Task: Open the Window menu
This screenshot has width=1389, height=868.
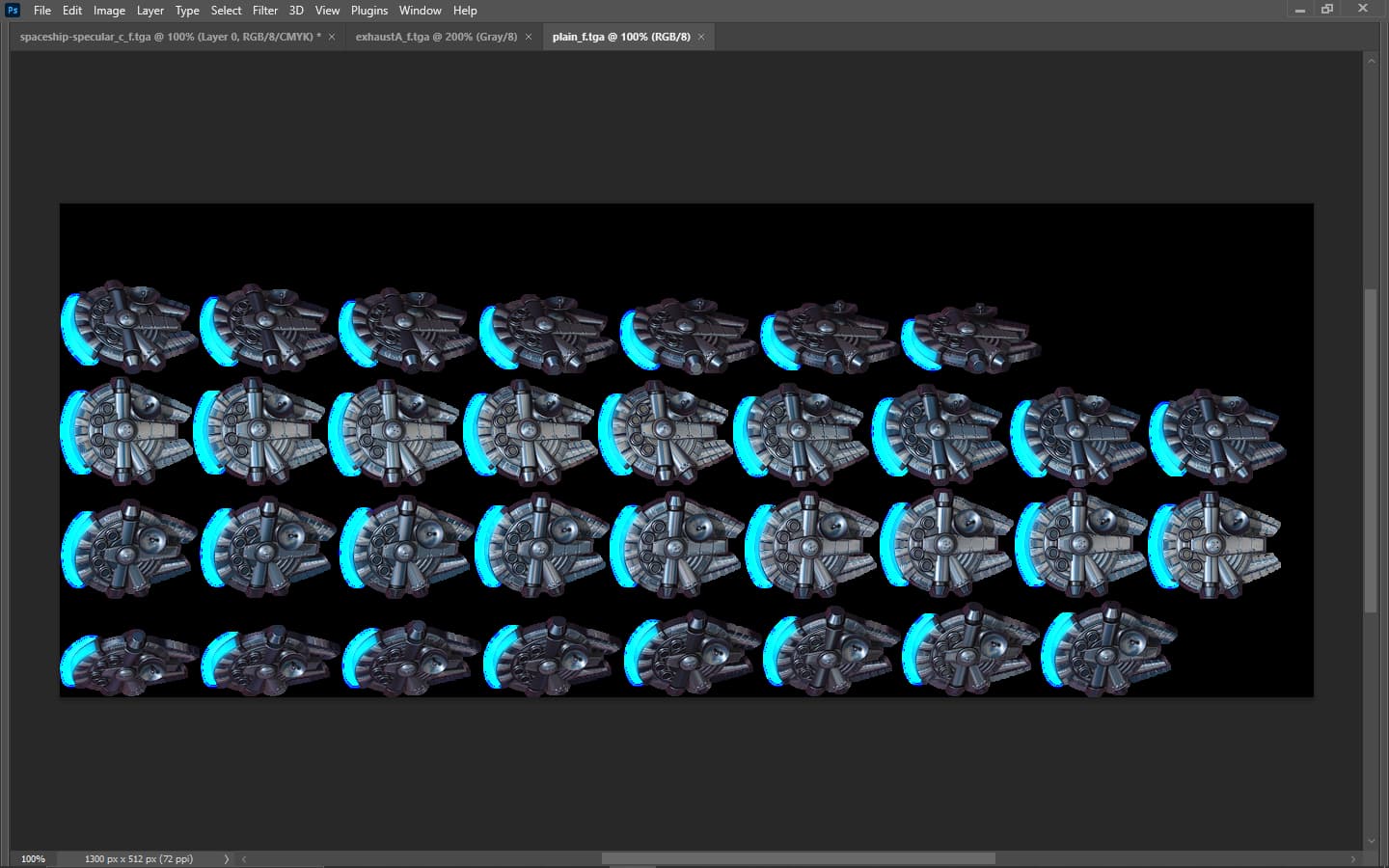Action: 420,11
